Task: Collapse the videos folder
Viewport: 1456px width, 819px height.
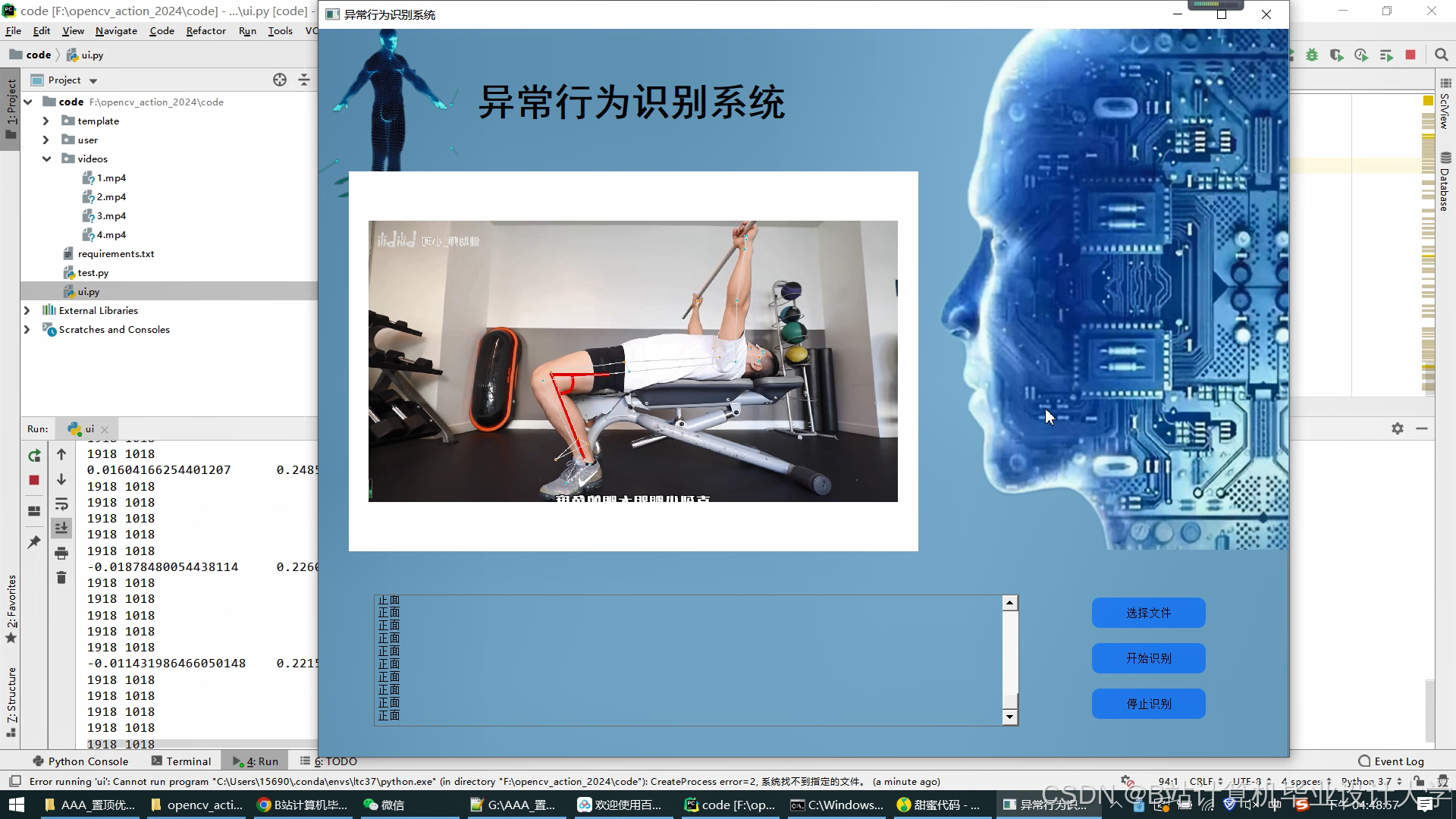Action: 46,158
